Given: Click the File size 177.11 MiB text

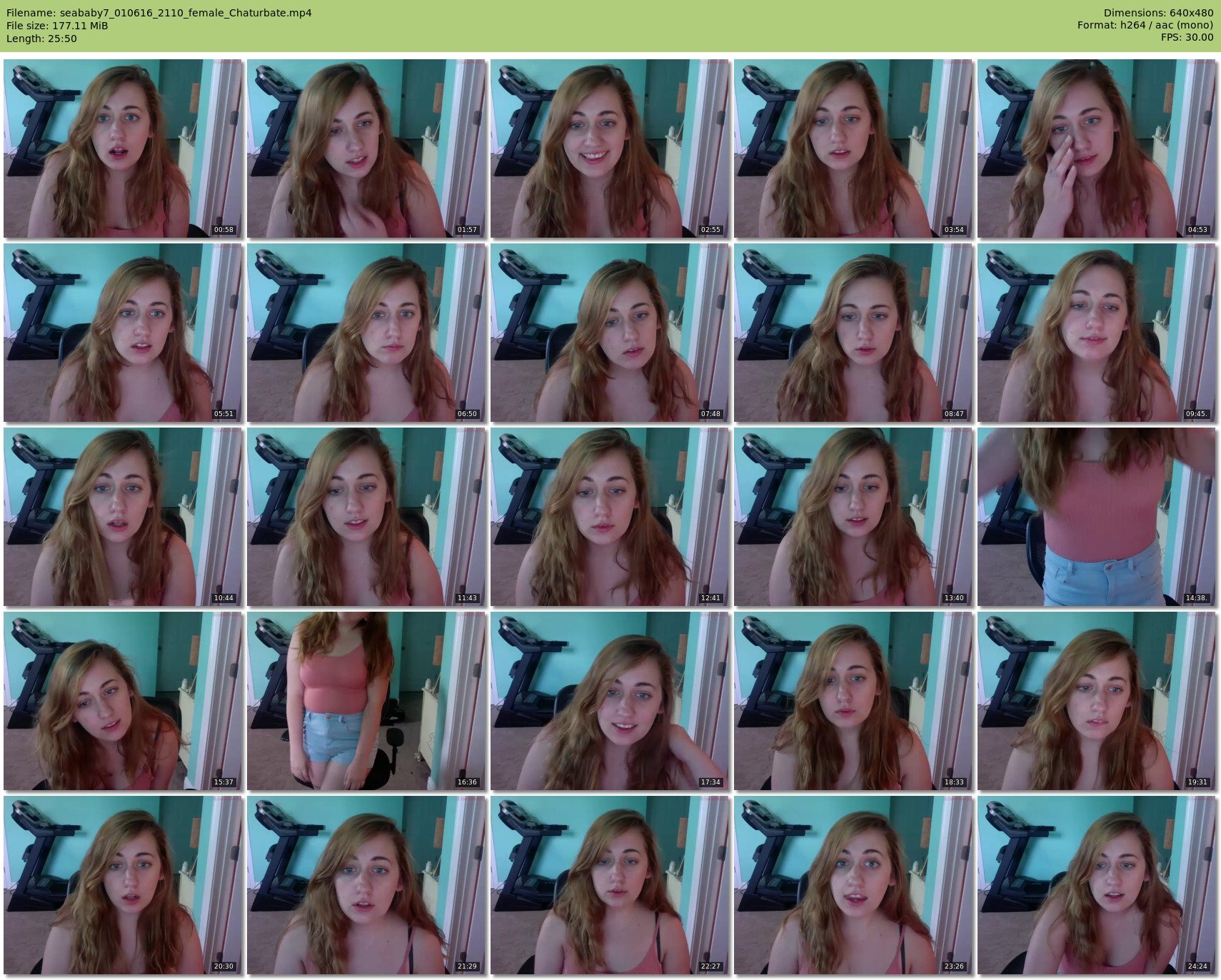Looking at the screenshot, I should pos(57,26).
